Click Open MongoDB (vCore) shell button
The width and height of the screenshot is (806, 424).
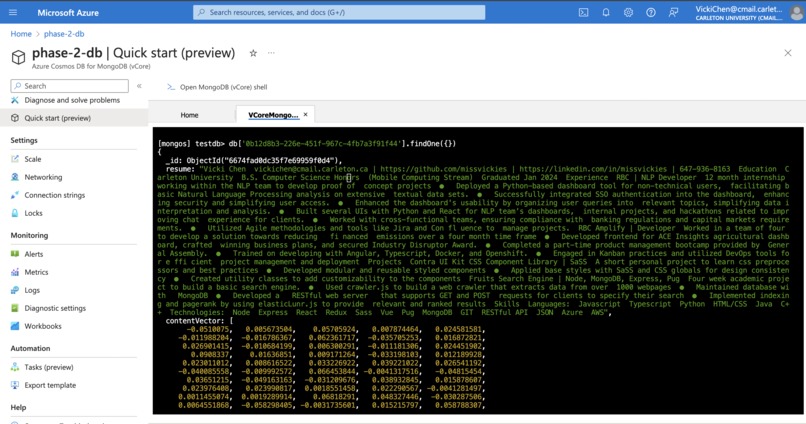(x=217, y=87)
